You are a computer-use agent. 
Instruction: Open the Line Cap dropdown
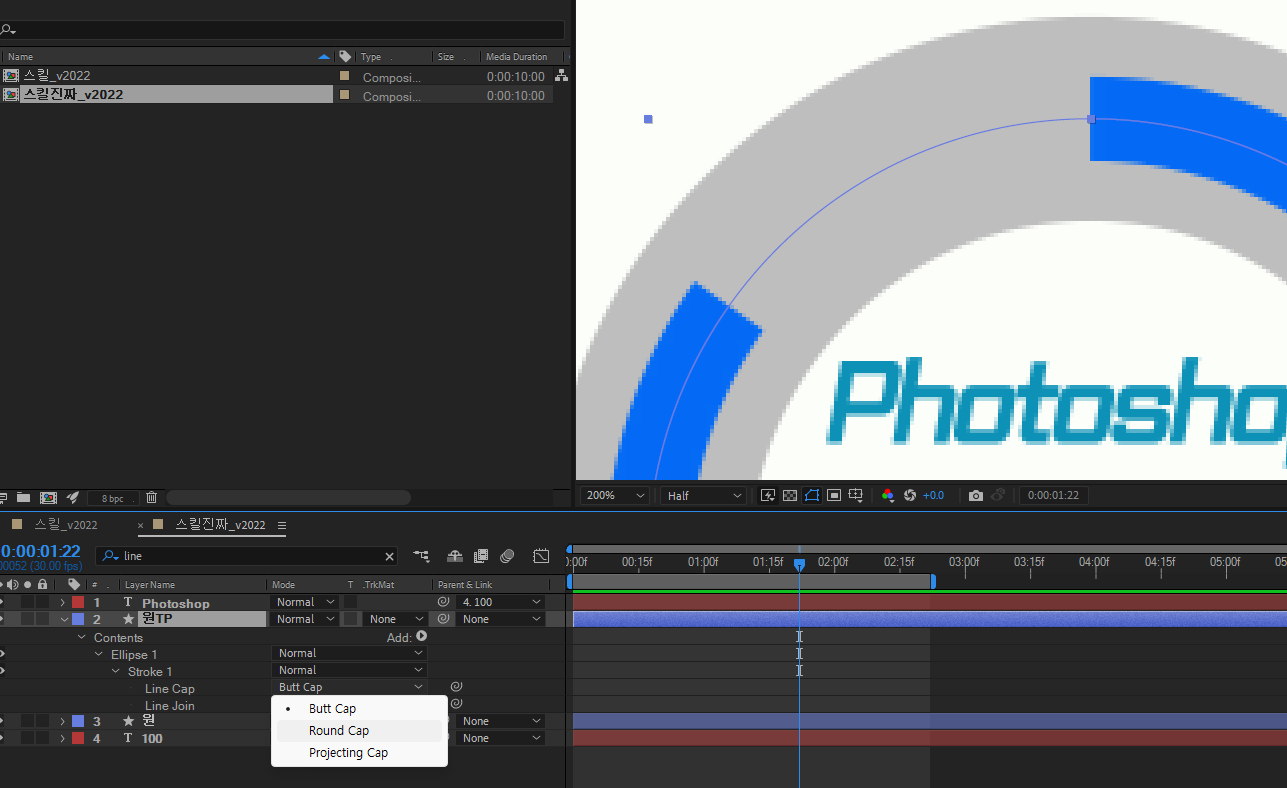pos(349,688)
